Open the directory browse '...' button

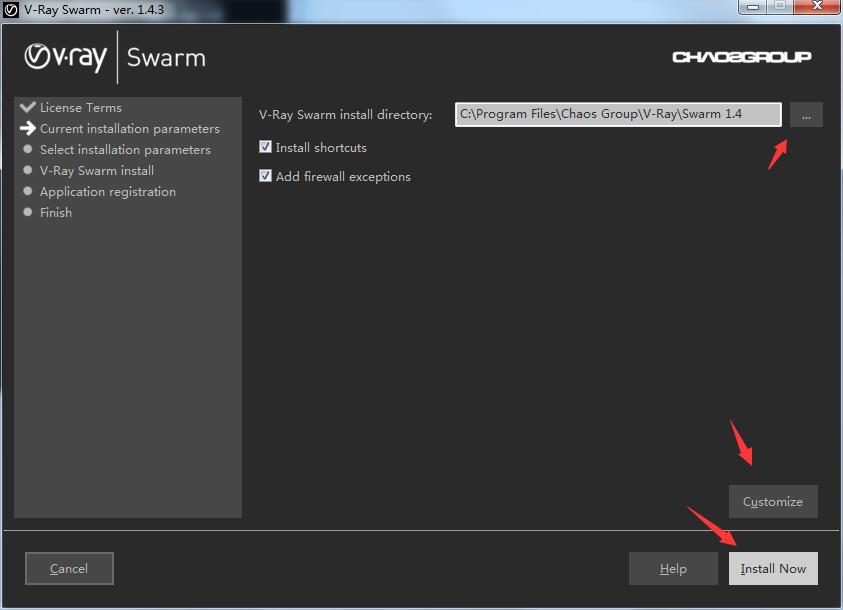click(x=806, y=115)
